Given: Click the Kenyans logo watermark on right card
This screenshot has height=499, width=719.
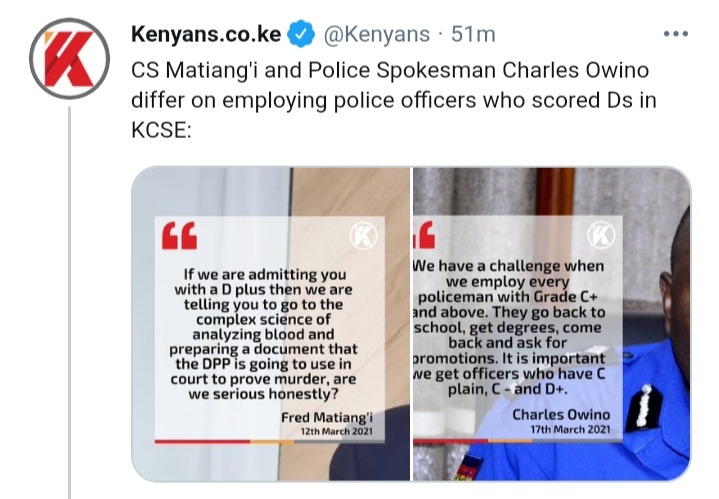Looking at the screenshot, I should pos(601,235).
